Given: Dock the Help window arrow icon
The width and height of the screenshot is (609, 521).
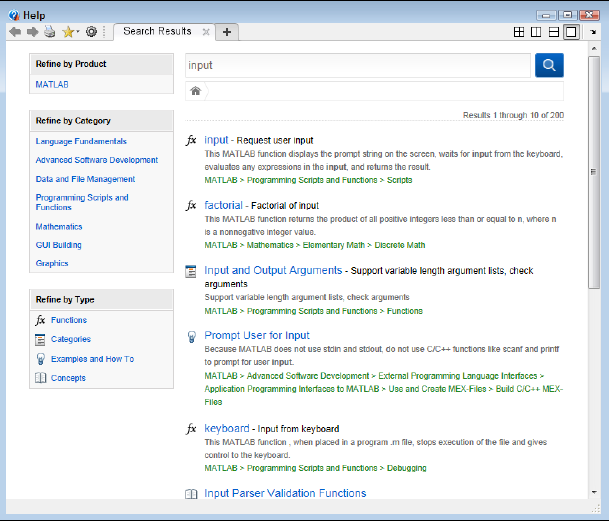Looking at the screenshot, I should tap(593, 32).
